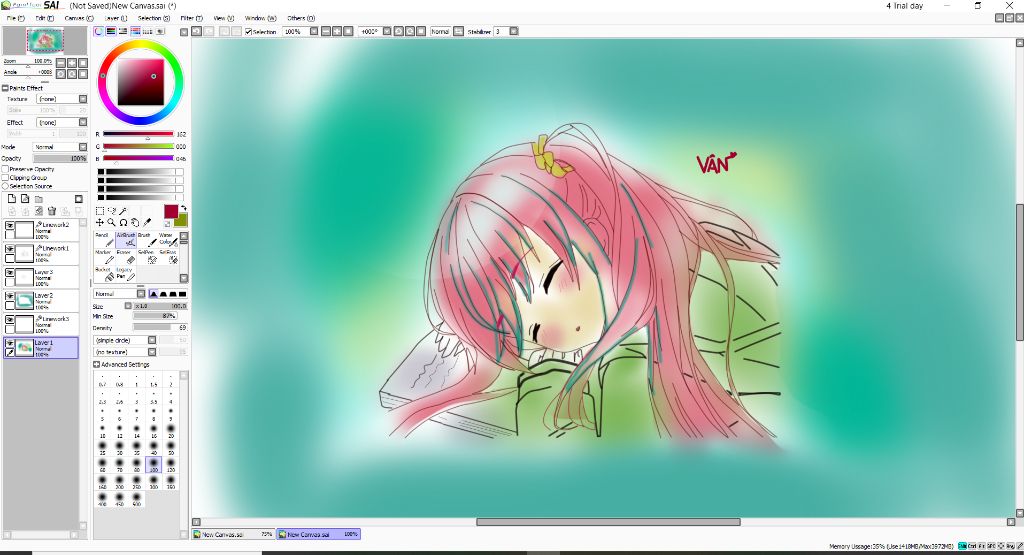
Task: Create a new normal layer
Action: tap(12, 199)
